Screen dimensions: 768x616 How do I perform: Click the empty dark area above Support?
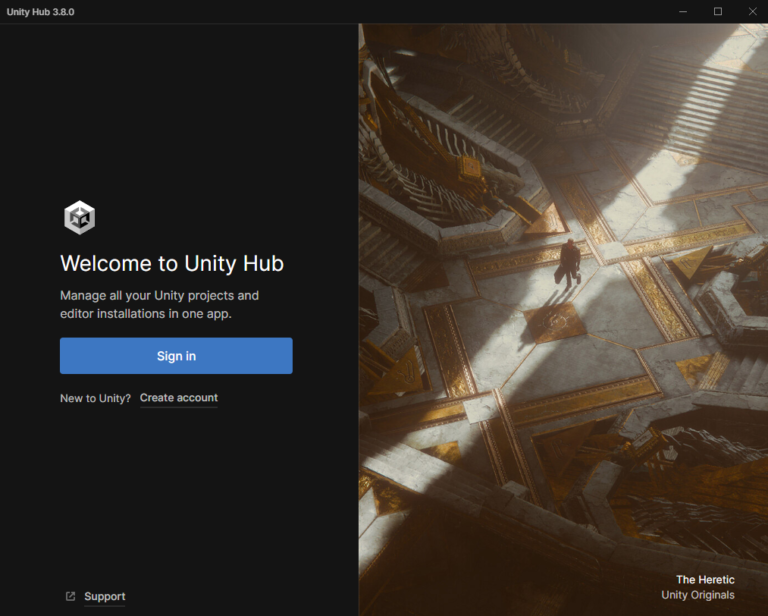coord(178,500)
